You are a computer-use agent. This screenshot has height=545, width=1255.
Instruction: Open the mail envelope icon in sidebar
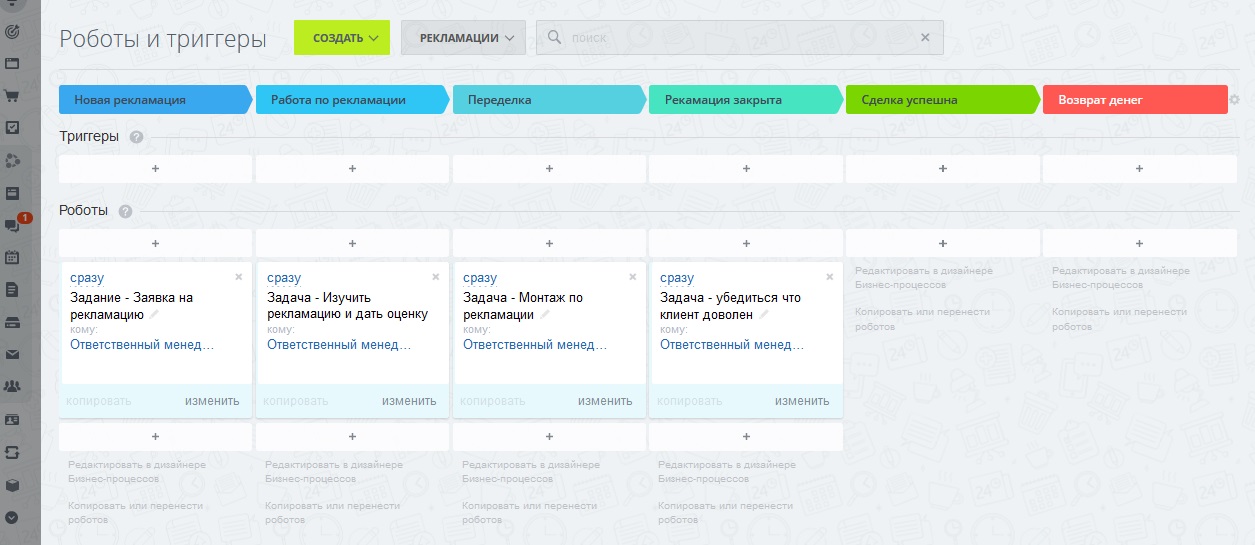click(x=12, y=354)
